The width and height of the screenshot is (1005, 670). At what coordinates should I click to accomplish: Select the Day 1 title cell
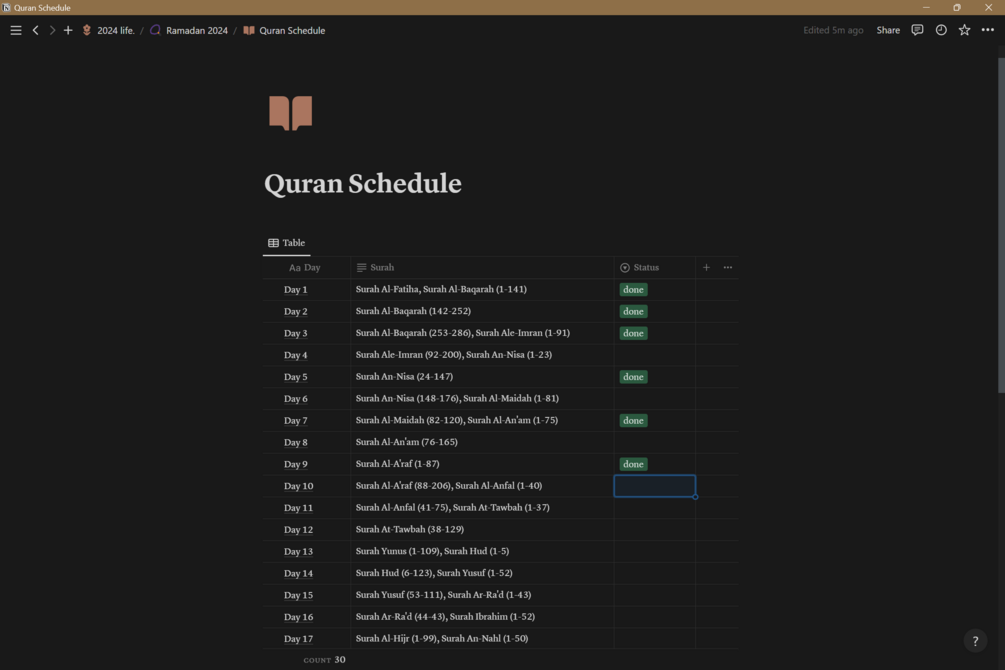pyautogui.click(x=306, y=289)
